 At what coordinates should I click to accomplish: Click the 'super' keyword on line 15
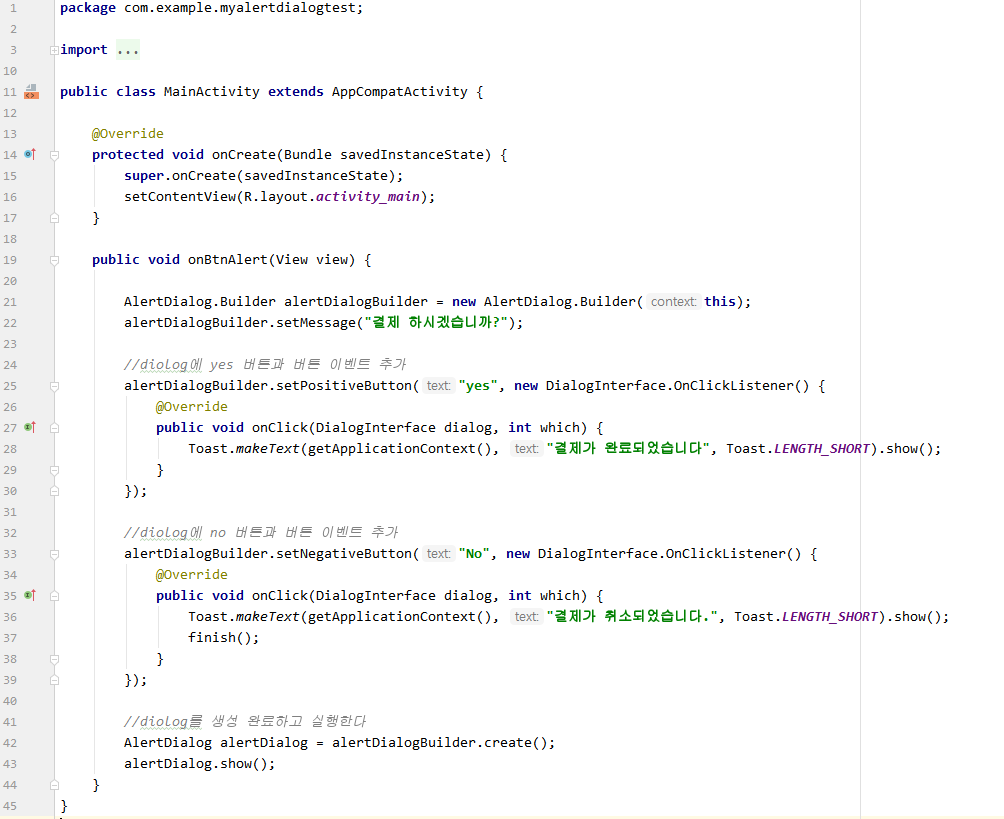click(x=144, y=175)
